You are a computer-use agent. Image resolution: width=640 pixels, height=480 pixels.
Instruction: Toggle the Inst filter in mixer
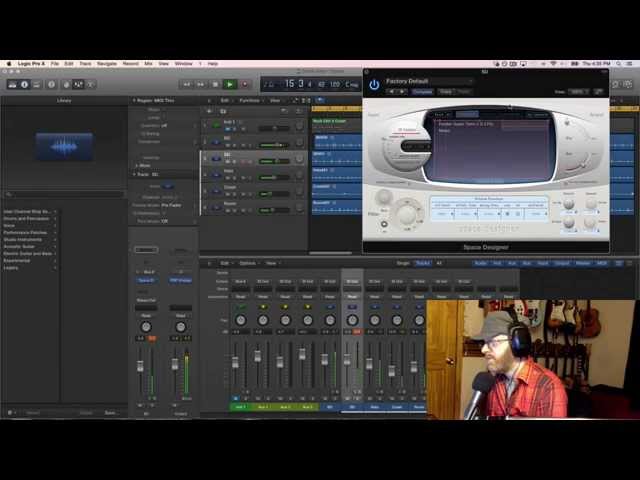[x=497, y=263]
